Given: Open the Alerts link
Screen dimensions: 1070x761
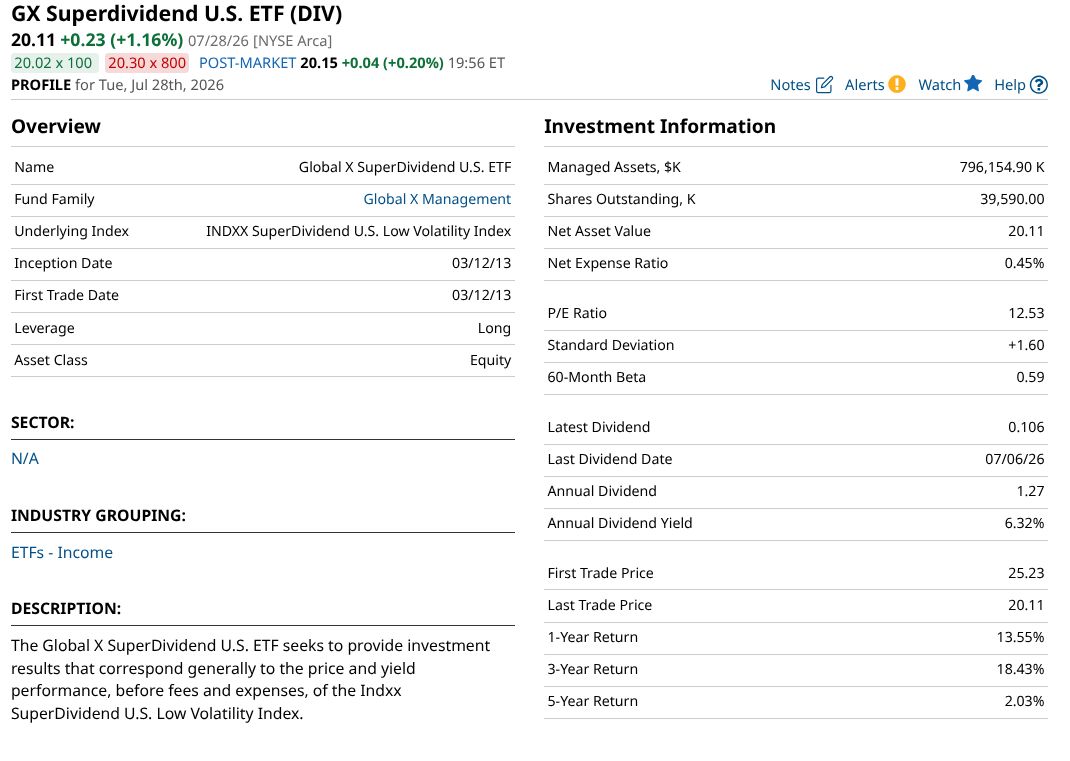Looking at the screenshot, I should click(x=864, y=85).
